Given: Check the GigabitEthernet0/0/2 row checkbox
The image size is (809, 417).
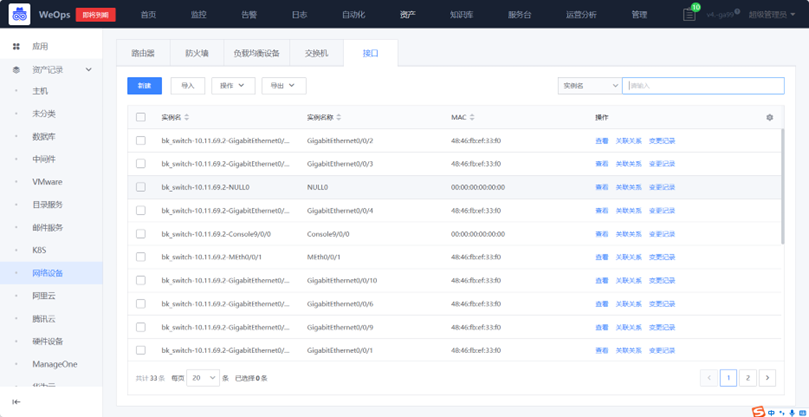Looking at the screenshot, I should point(140,140).
